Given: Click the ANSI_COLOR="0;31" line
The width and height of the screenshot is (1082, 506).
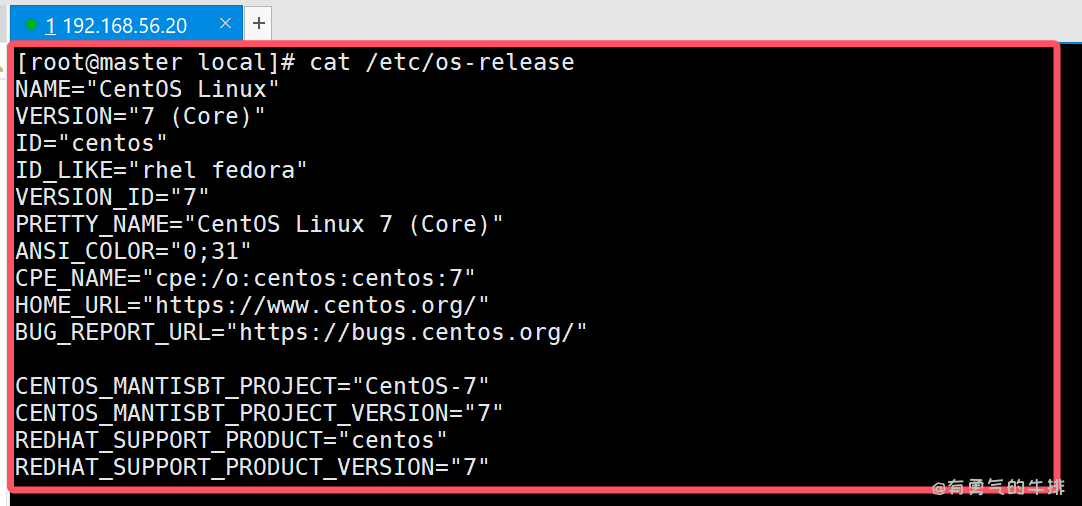Looking at the screenshot, I should tap(133, 251).
